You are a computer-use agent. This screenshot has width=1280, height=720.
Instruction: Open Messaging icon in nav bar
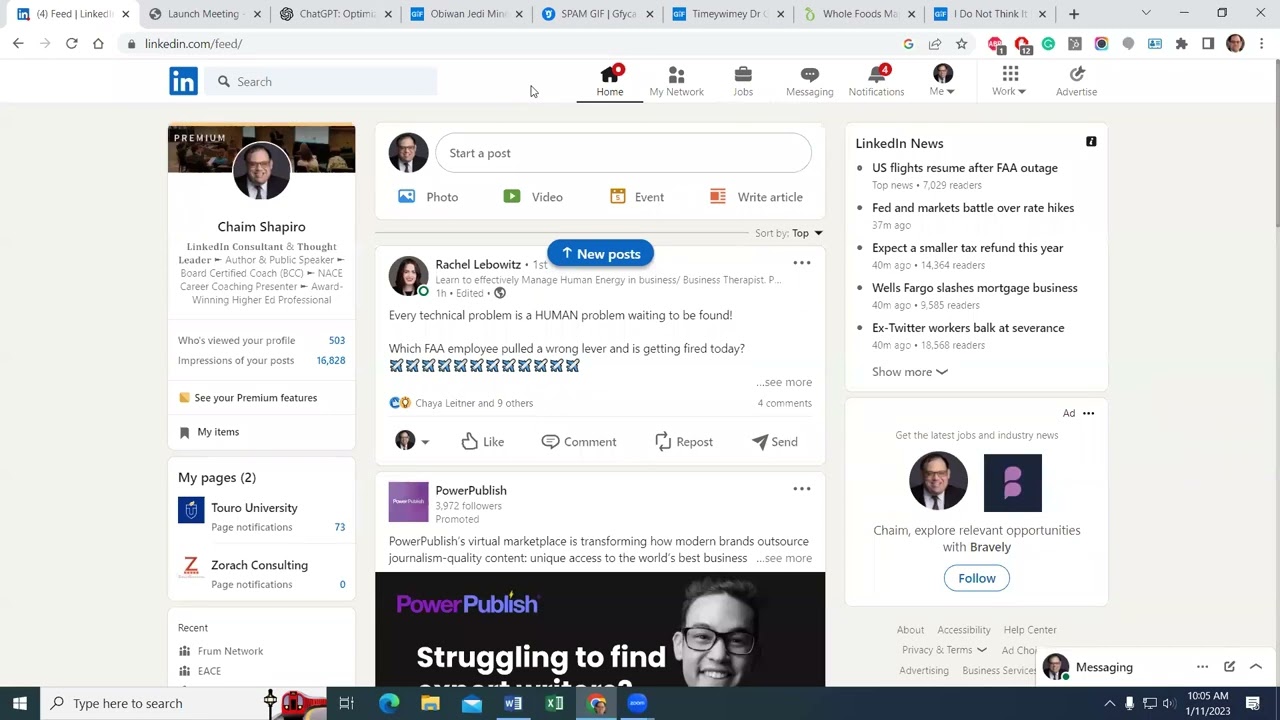(809, 81)
